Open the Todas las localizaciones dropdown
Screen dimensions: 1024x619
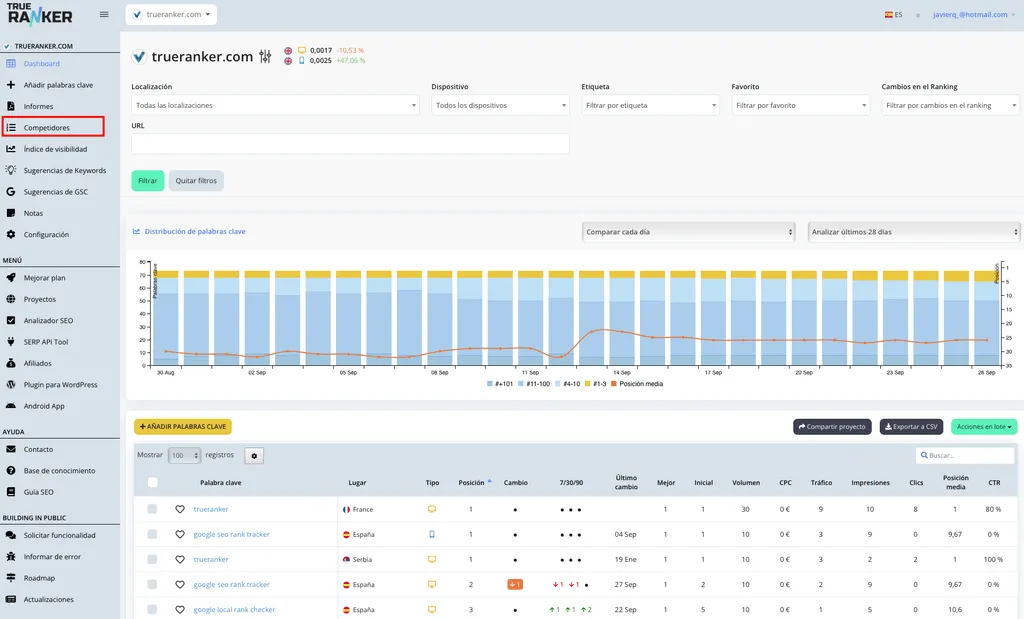(275, 105)
